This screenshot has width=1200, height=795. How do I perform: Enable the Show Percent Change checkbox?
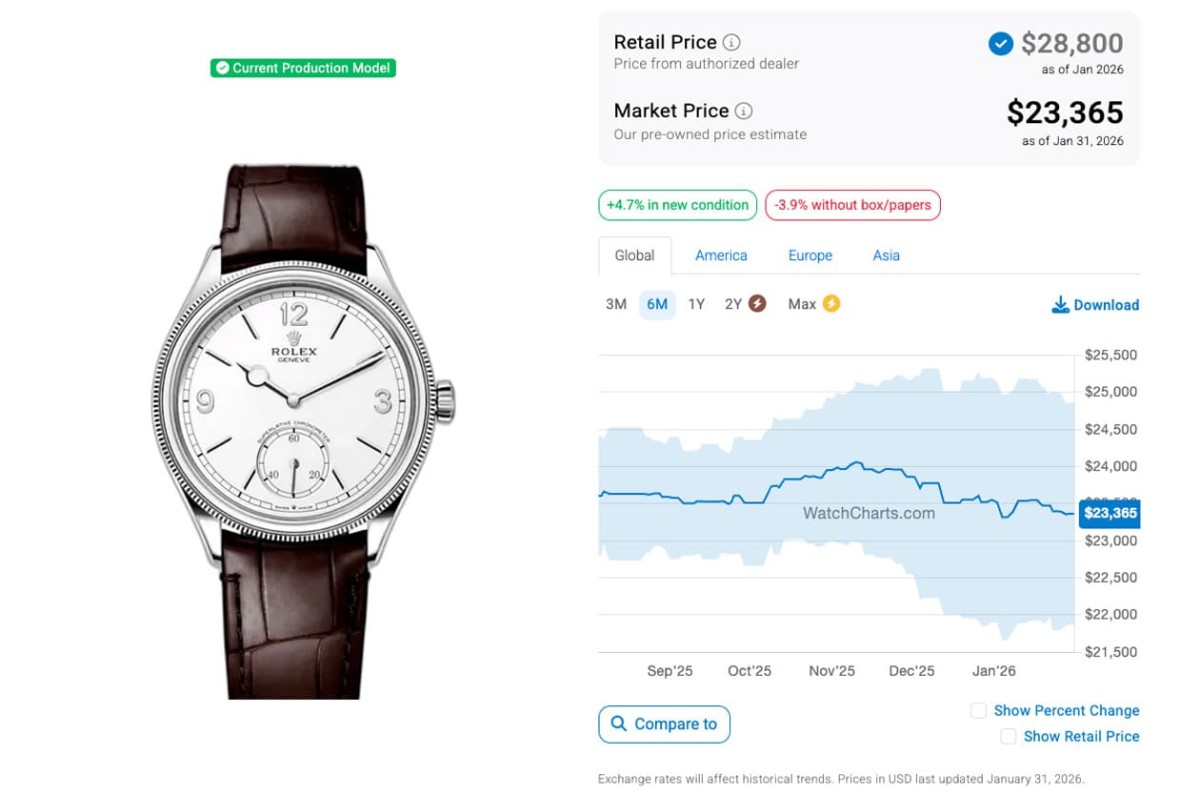(x=978, y=710)
